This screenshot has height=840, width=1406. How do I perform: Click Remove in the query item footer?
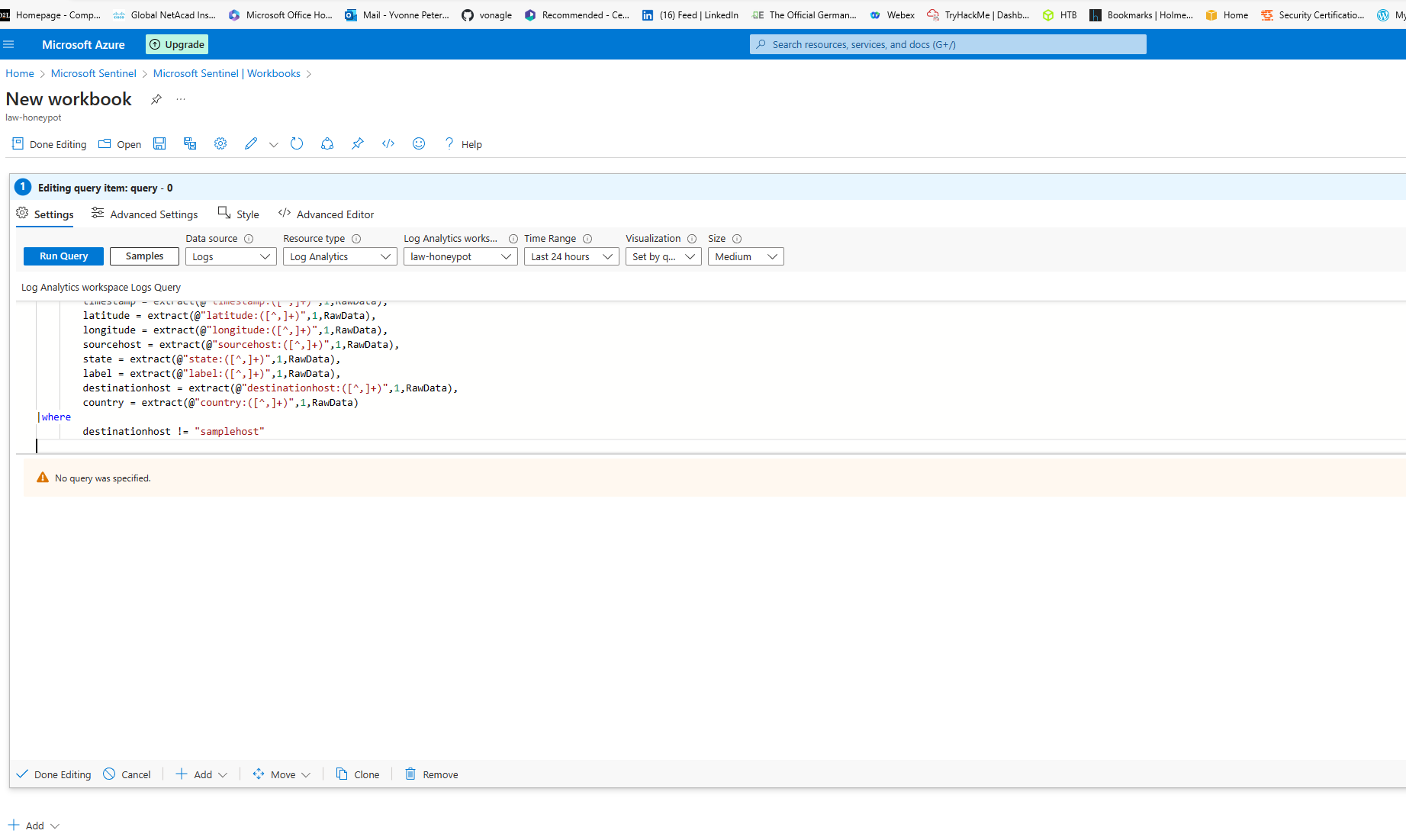pos(431,774)
